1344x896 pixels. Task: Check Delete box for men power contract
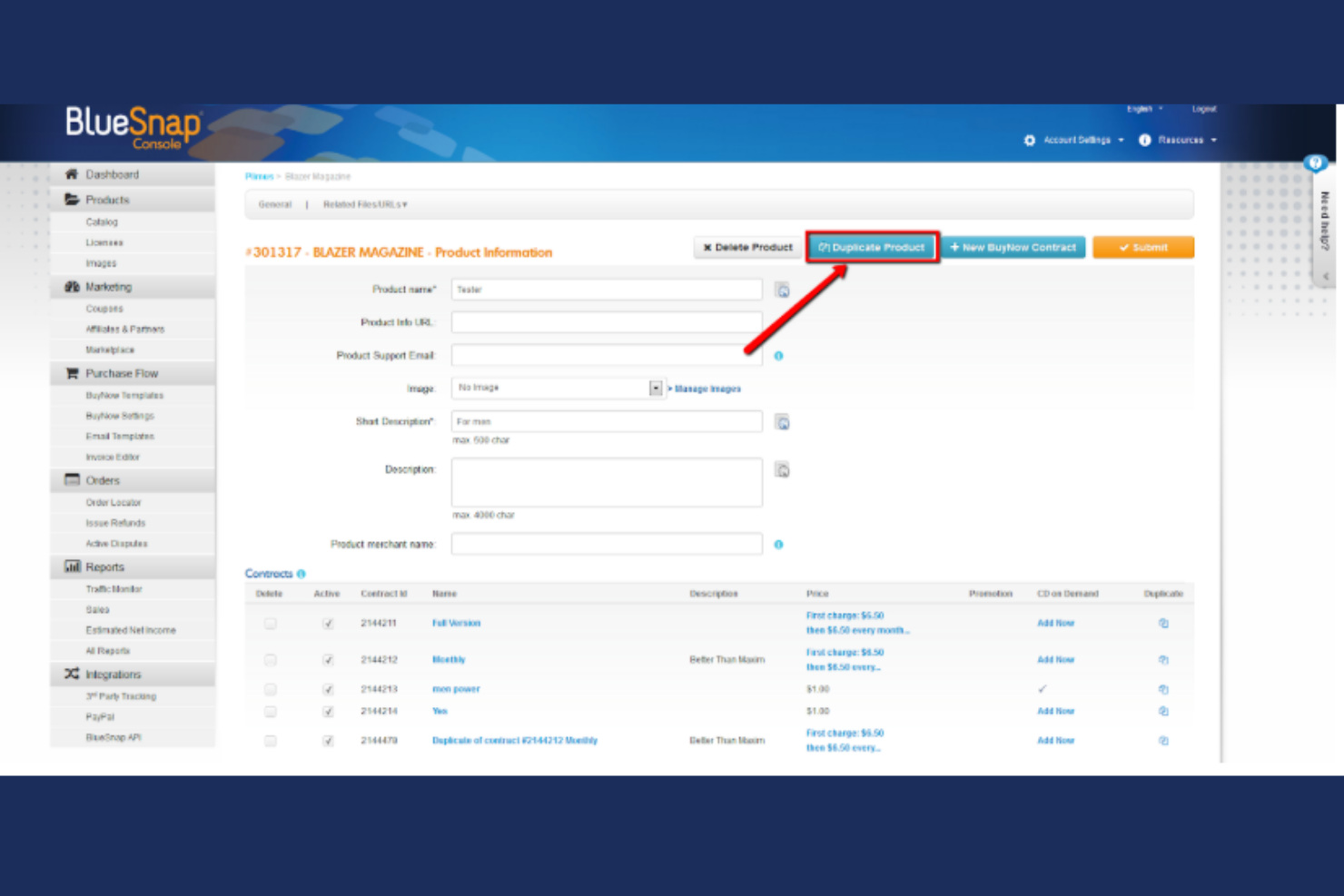click(x=271, y=690)
